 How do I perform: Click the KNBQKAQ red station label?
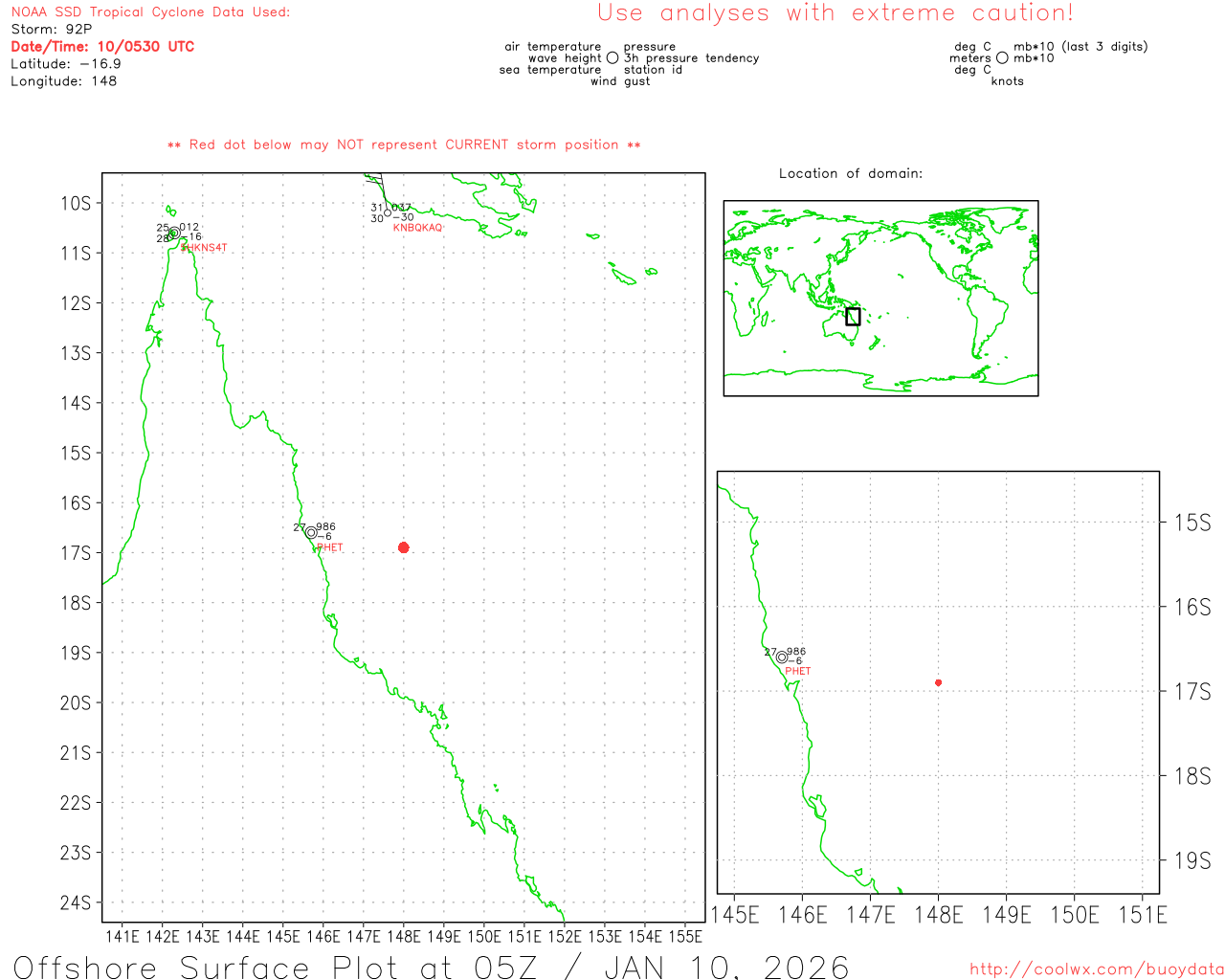pos(418,228)
